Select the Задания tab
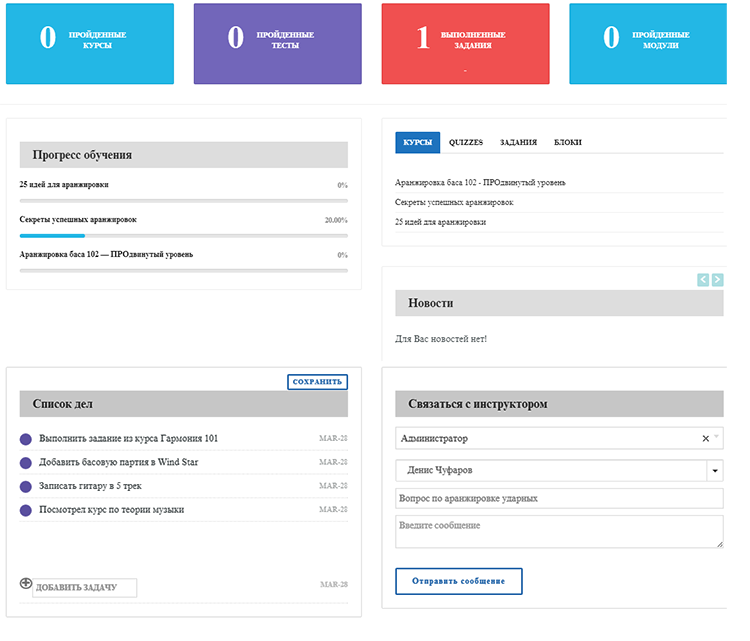The image size is (750, 641). [x=518, y=143]
